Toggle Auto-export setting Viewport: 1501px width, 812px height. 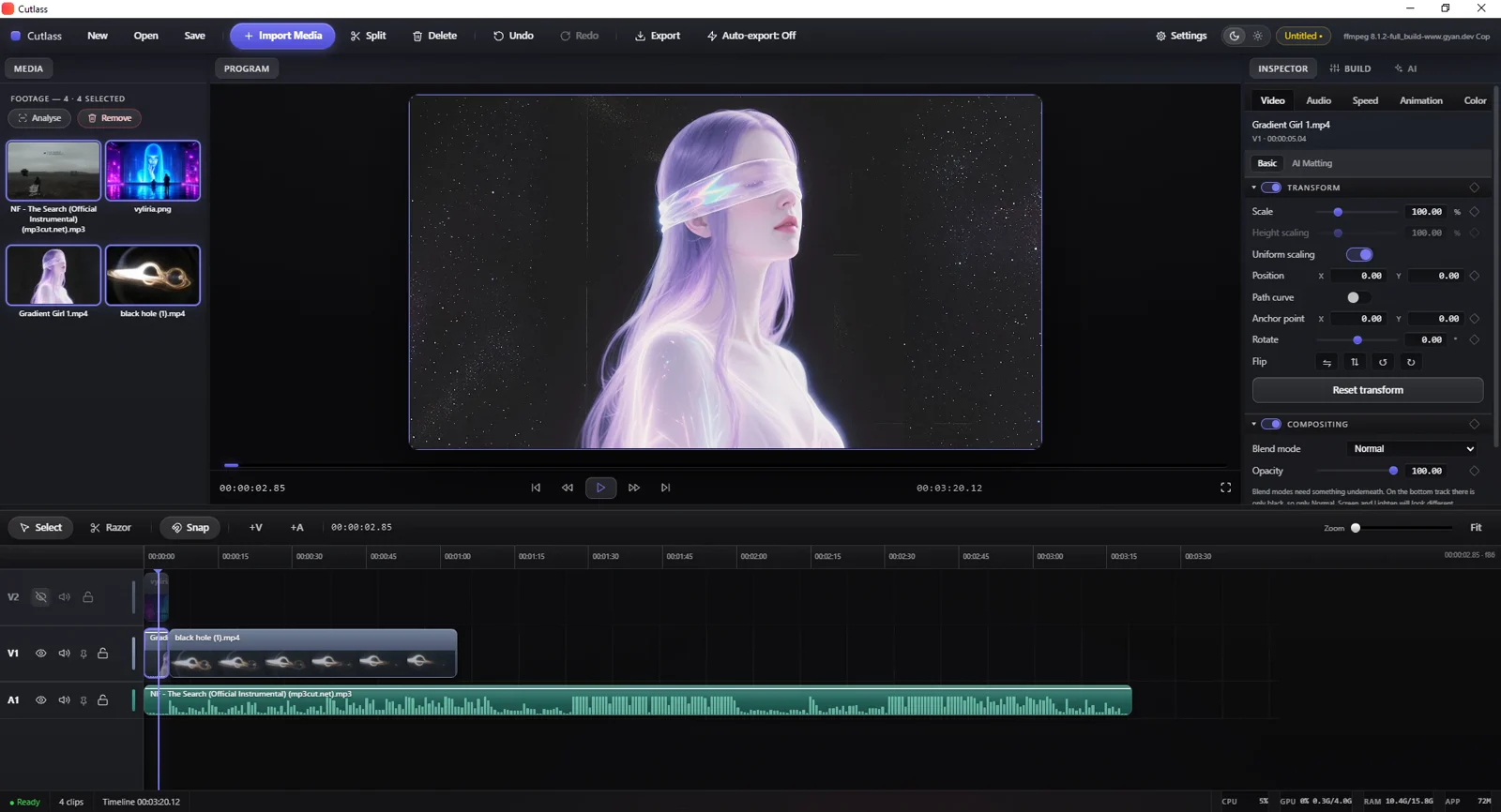click(750, 36)
